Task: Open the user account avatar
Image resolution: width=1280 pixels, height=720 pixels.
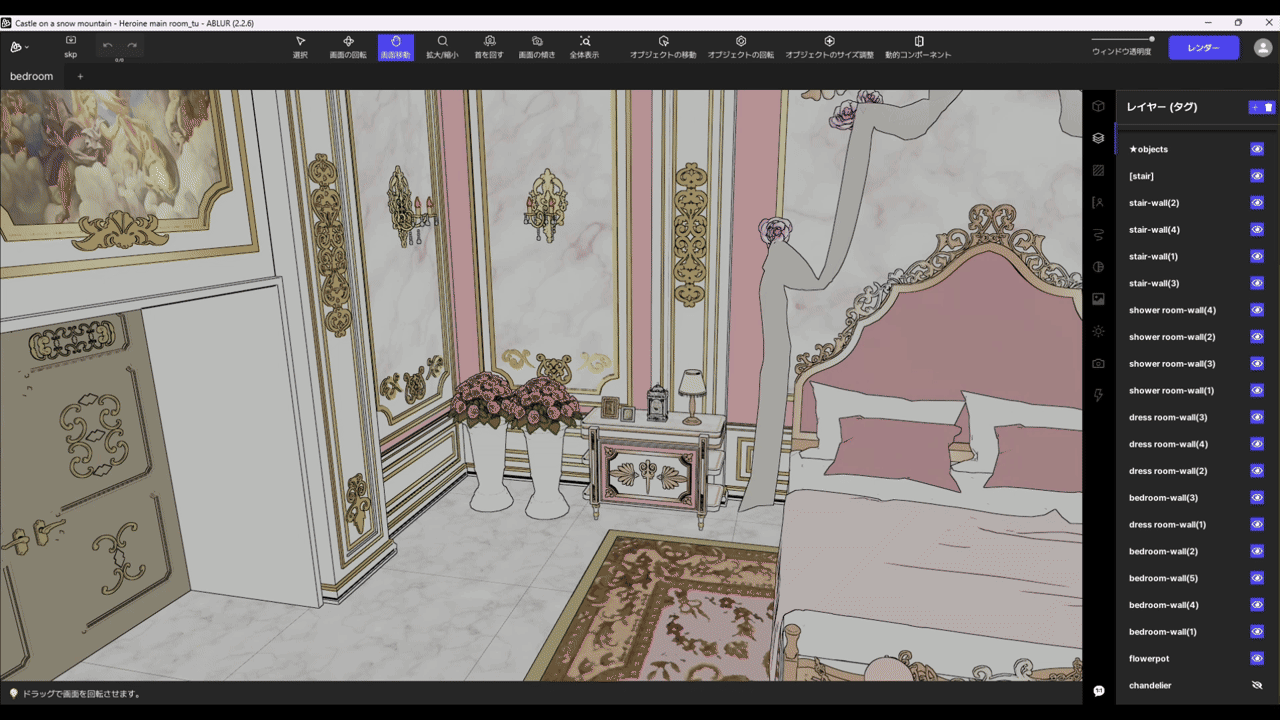Action: point(1263,48)
